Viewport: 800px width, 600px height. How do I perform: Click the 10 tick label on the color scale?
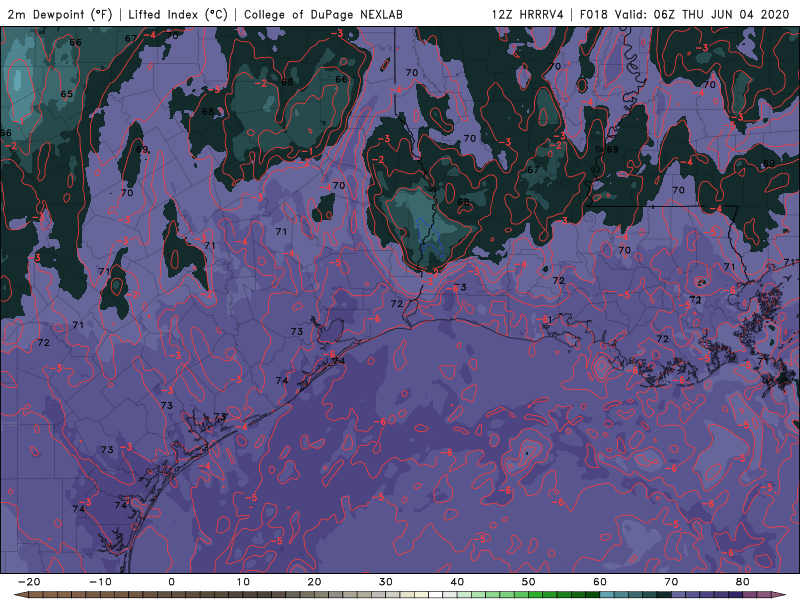coord(243,582)
